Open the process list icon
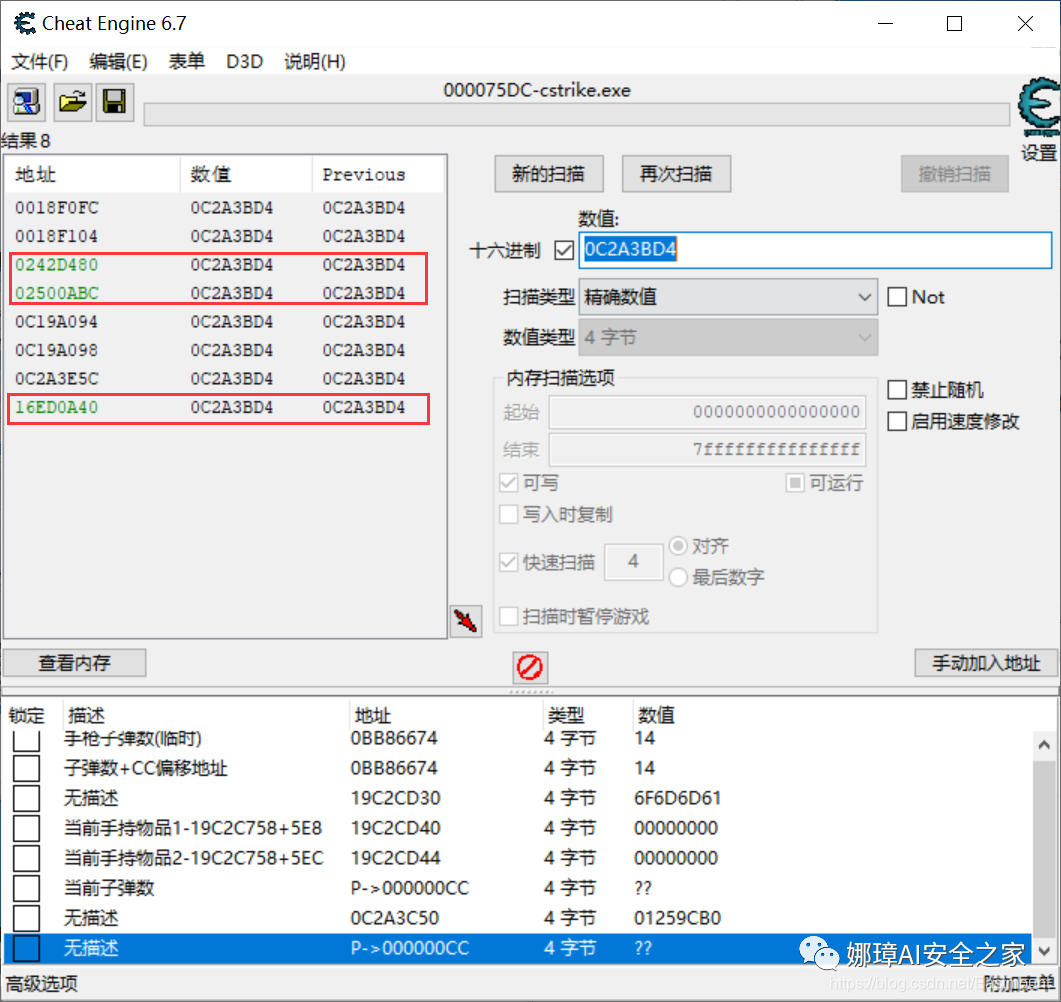This screenshot has width=1061, height=1002. click(x=26, y=102)
